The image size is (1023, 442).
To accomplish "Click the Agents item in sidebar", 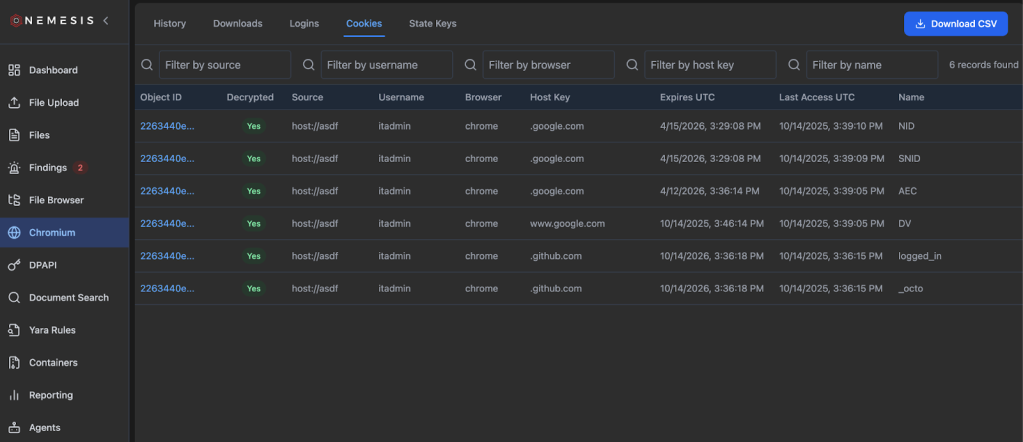I will (x=44, y=428).
